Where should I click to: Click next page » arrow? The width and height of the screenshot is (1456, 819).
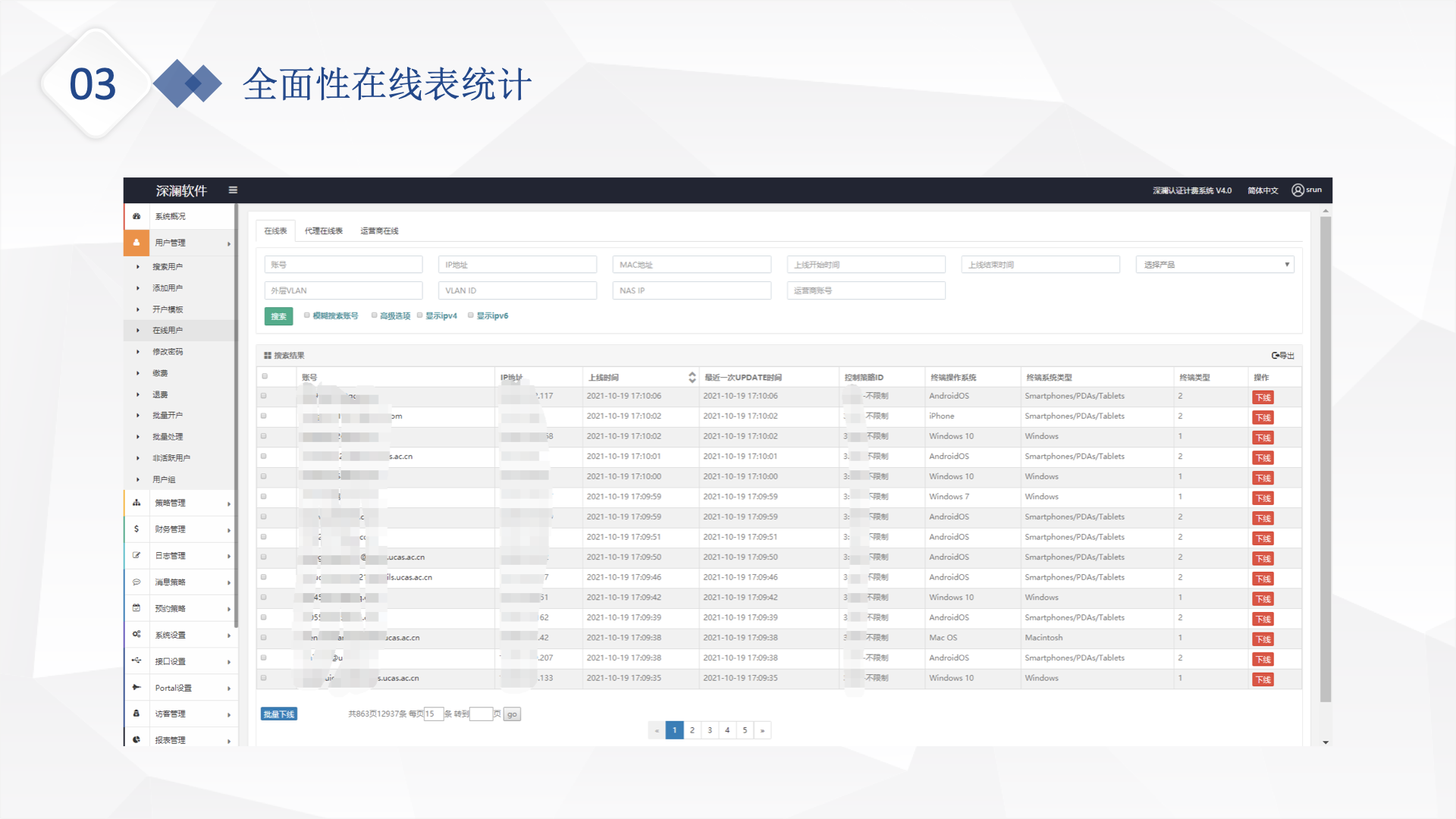[x=762, y=730]
